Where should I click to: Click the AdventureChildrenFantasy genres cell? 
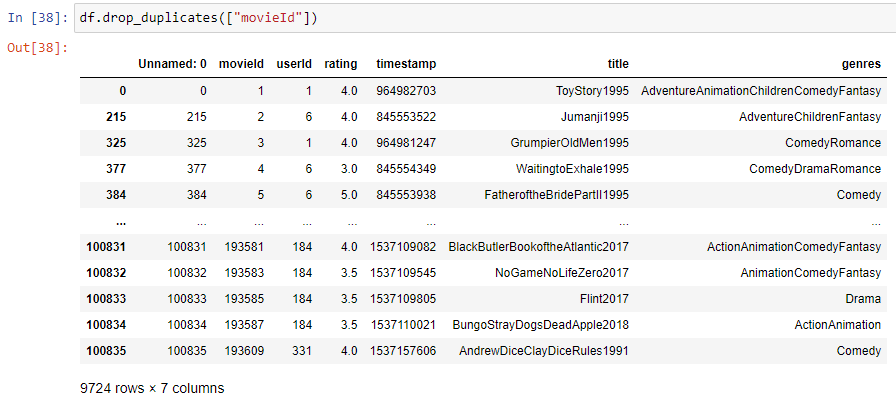click(x=810, y=117)
